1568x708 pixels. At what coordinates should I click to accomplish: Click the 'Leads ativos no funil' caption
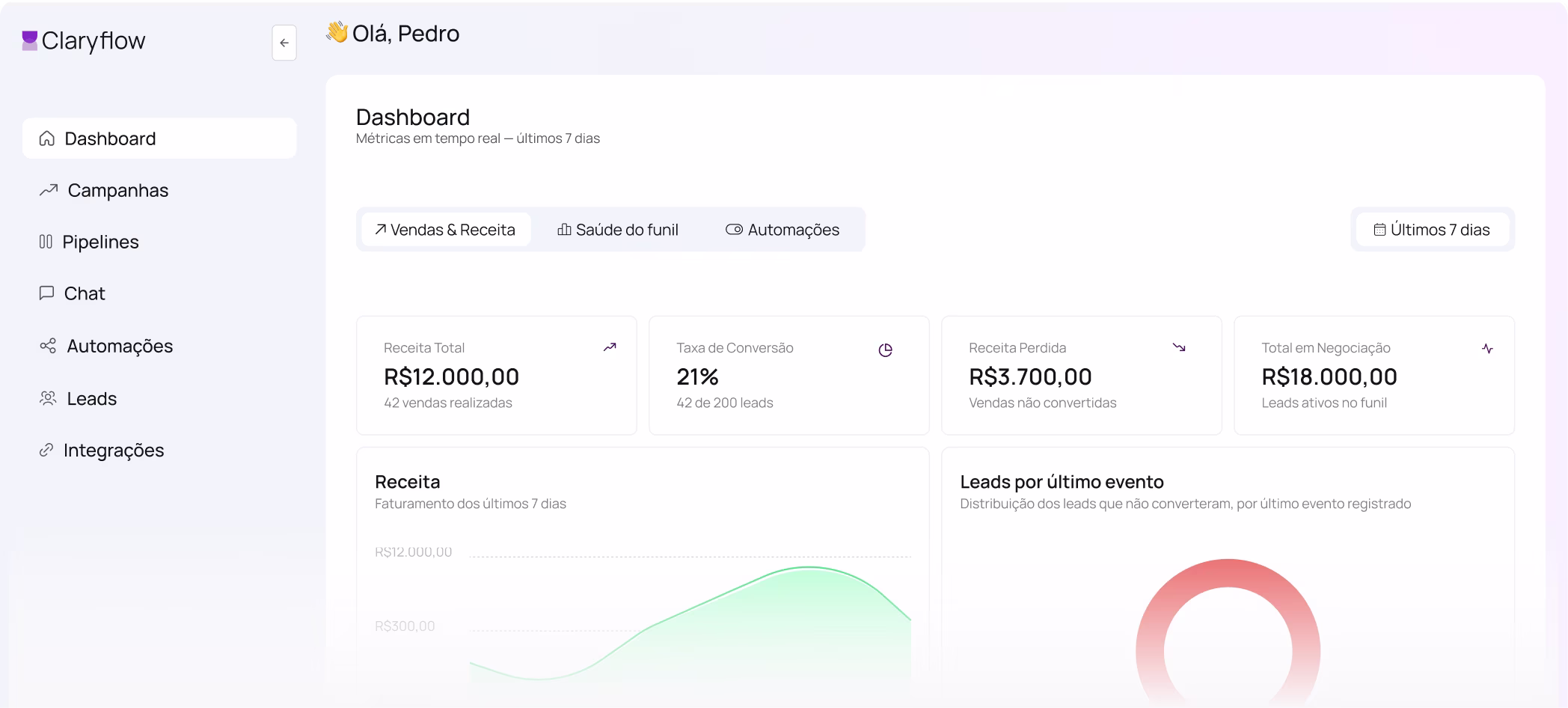(1324, 403)
